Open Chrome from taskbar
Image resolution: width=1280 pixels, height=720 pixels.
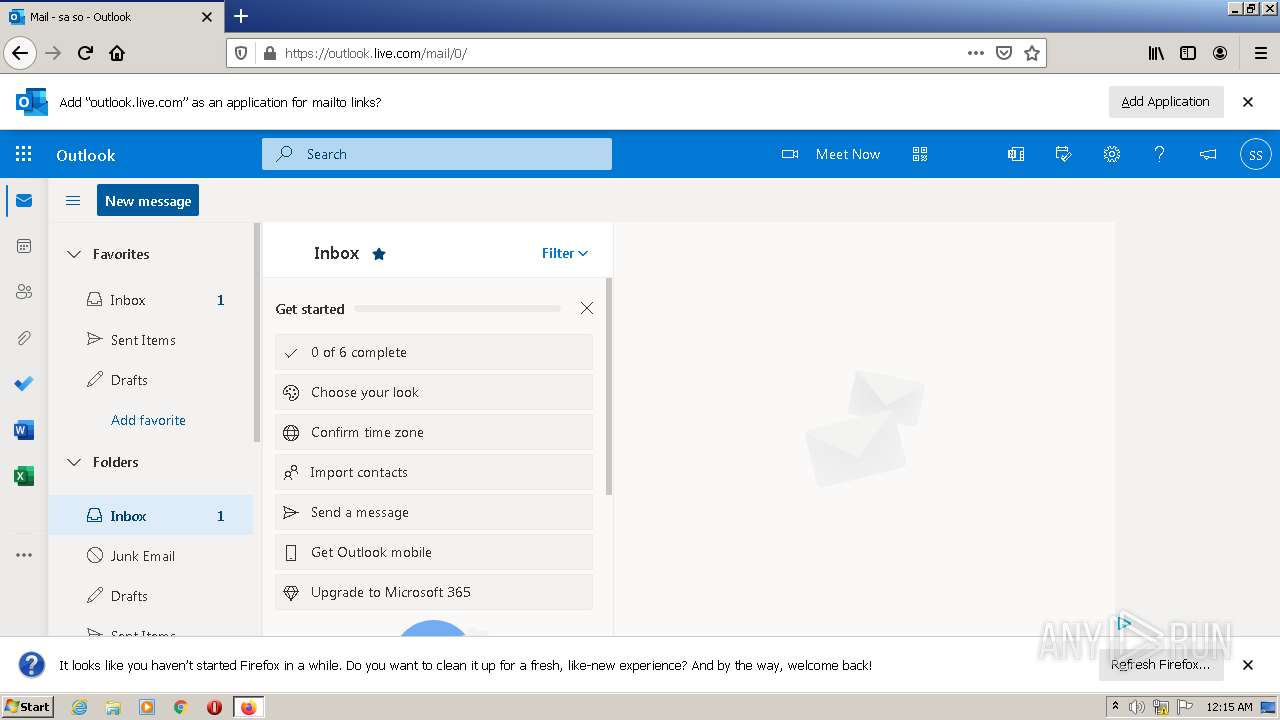point(180,707)
